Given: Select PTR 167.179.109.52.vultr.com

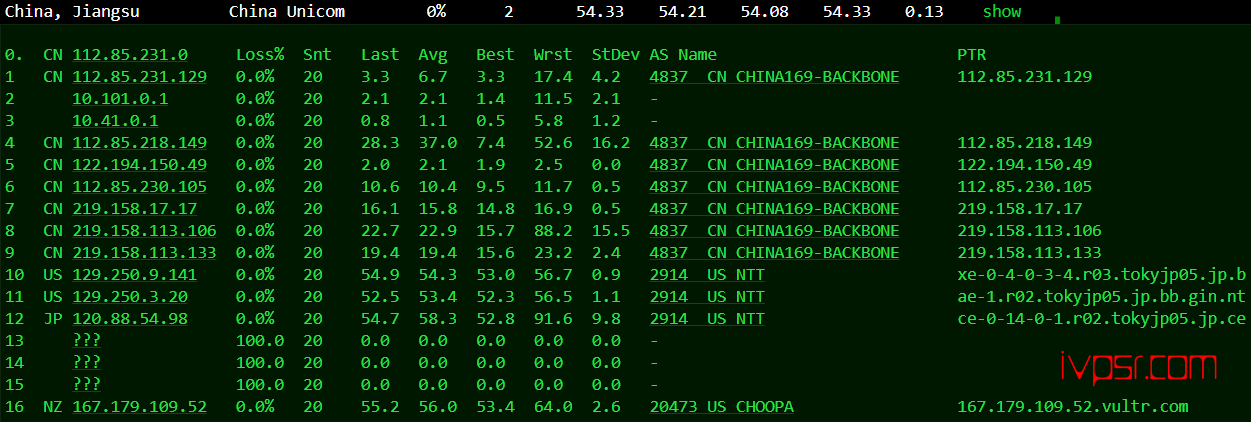Looking at the screenshot, I should pyautogui.click(x=1073, y=406).
